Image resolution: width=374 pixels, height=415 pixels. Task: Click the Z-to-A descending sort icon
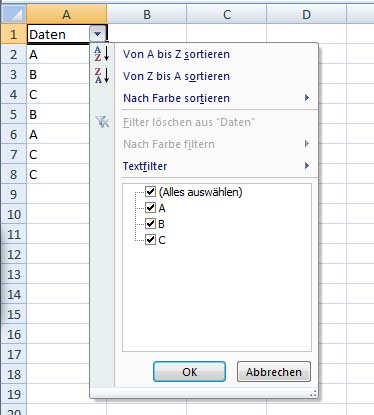pyautogui.click(x=102, y=76)
